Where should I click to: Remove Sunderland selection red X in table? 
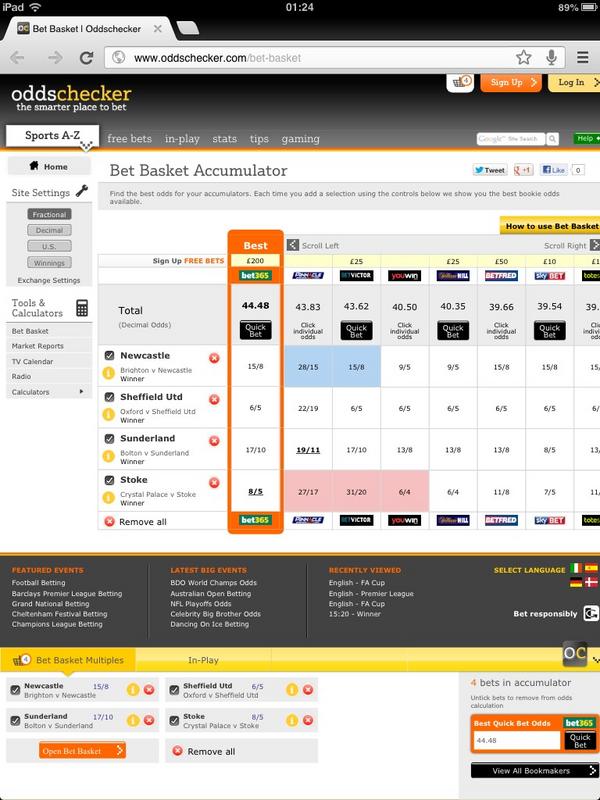tap(214, 441)
